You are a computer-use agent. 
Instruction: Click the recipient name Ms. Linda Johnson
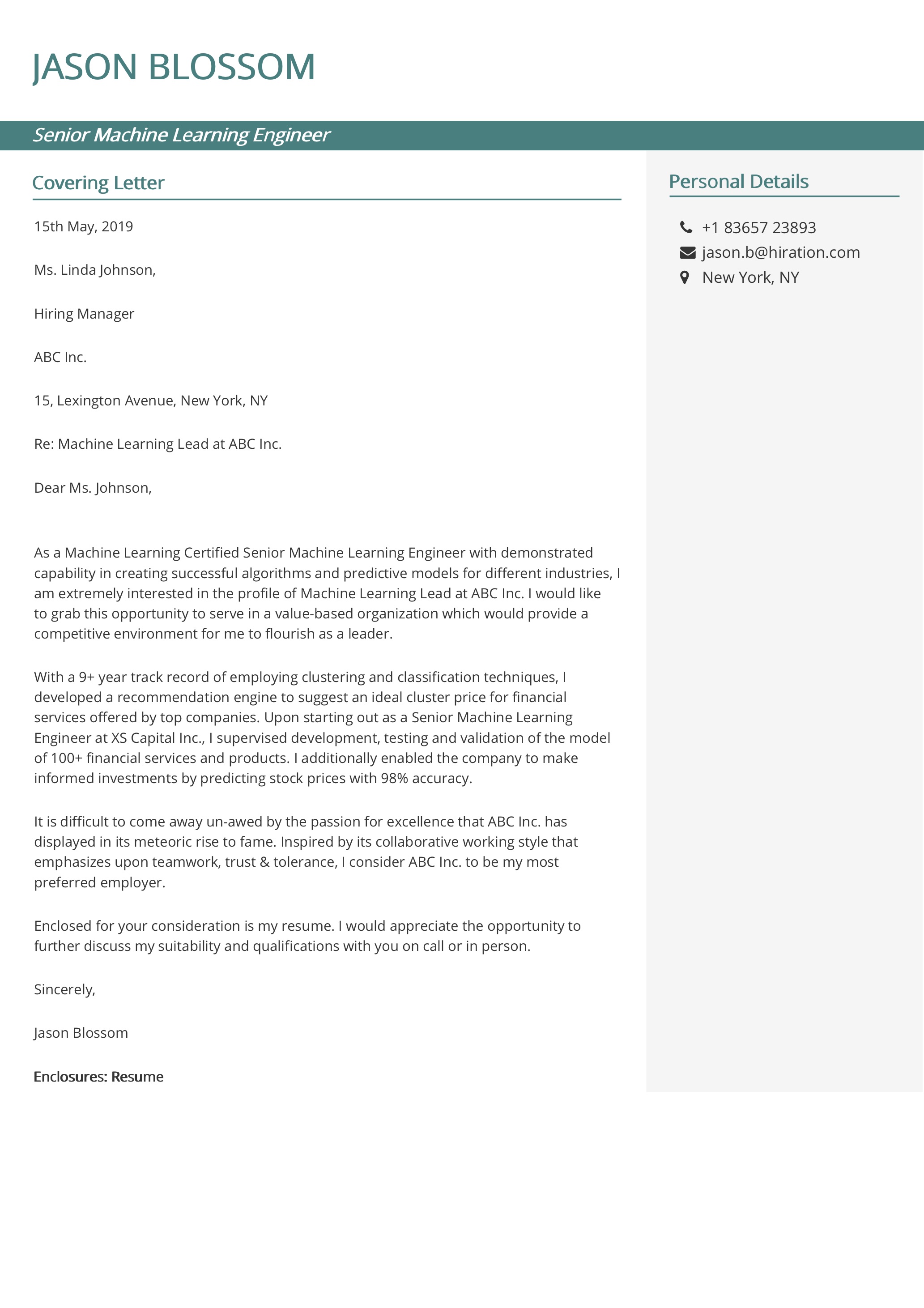tap(95, 270)
